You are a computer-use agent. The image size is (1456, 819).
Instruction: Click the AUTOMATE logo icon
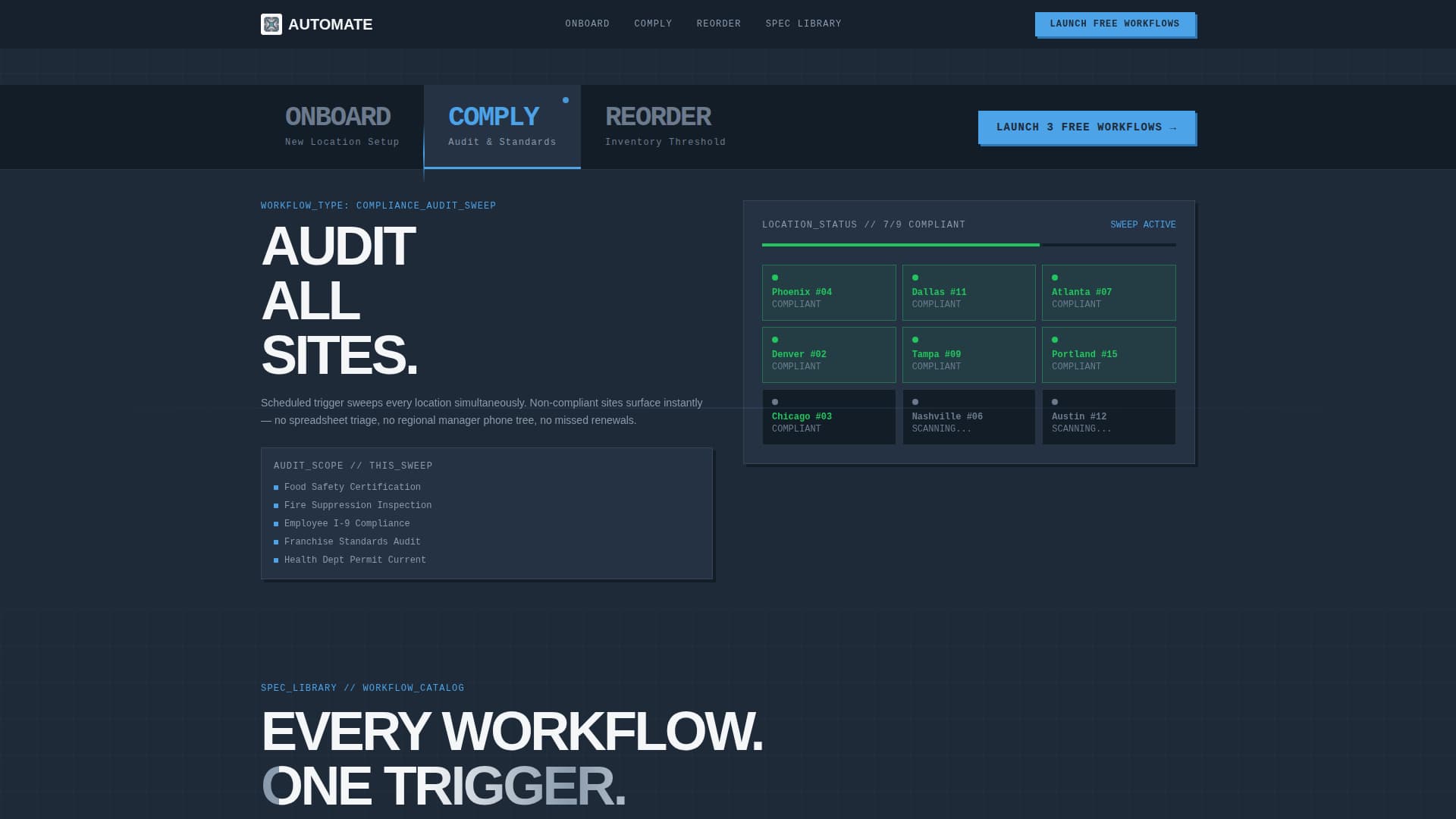(x=271, y=24)
